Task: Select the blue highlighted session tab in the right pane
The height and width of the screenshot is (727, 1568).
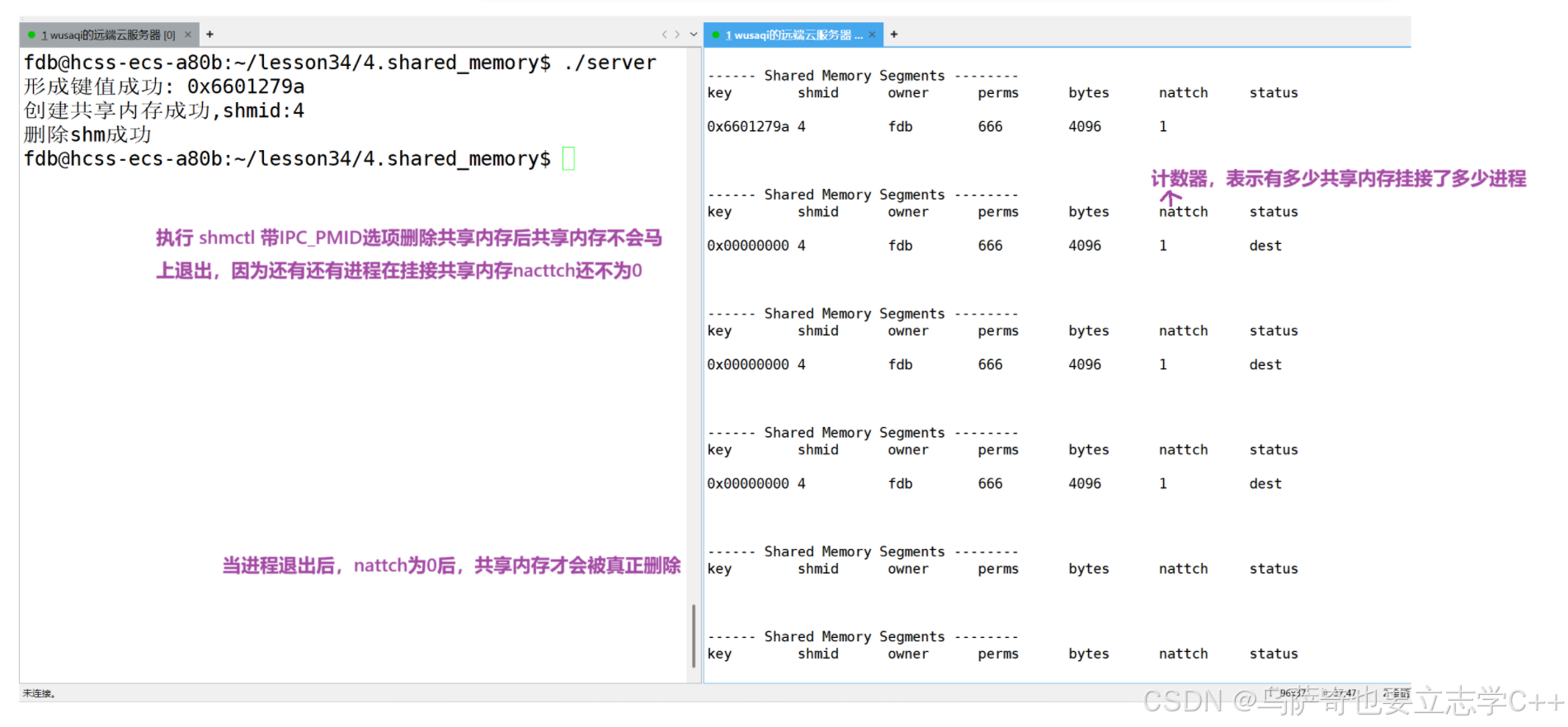Action: [793, 35]
